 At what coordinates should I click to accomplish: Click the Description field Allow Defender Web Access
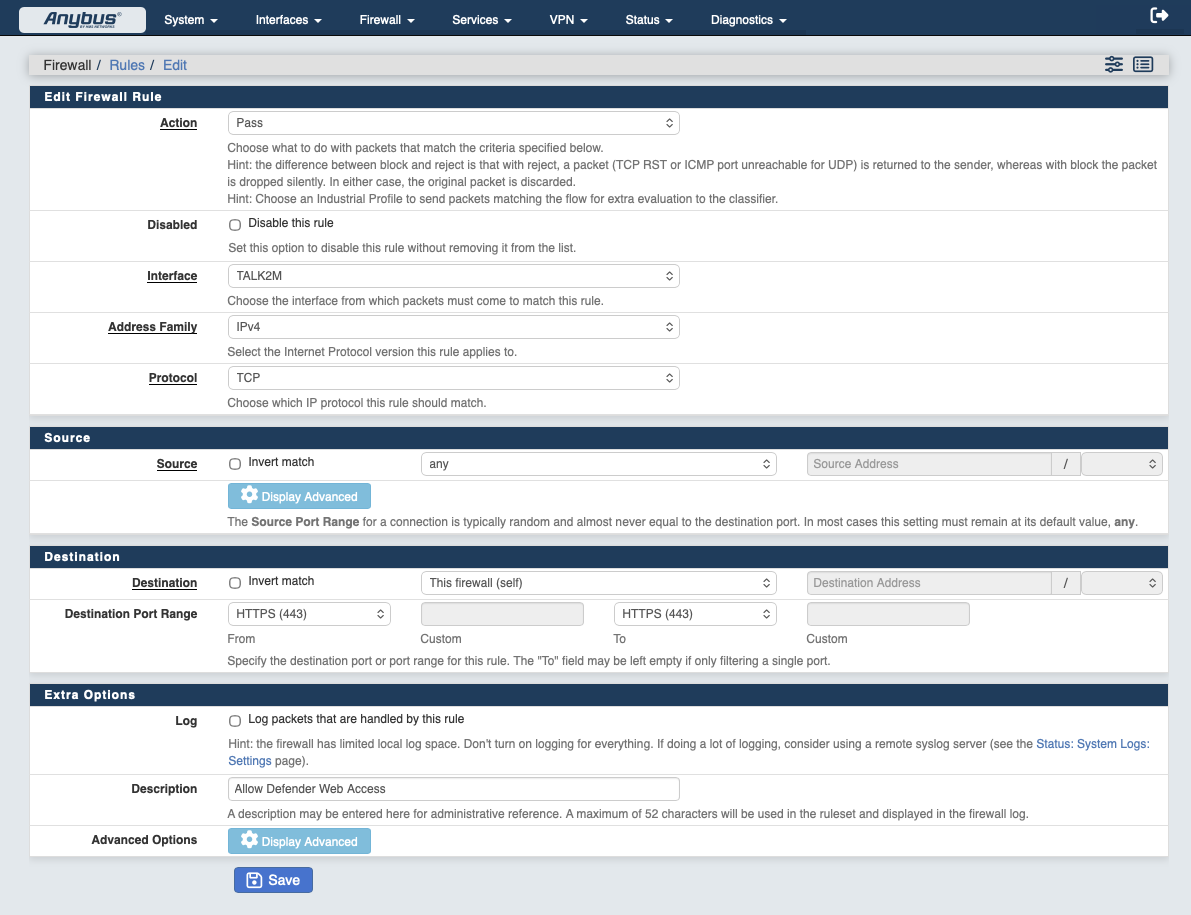click(x=453, y=789)
